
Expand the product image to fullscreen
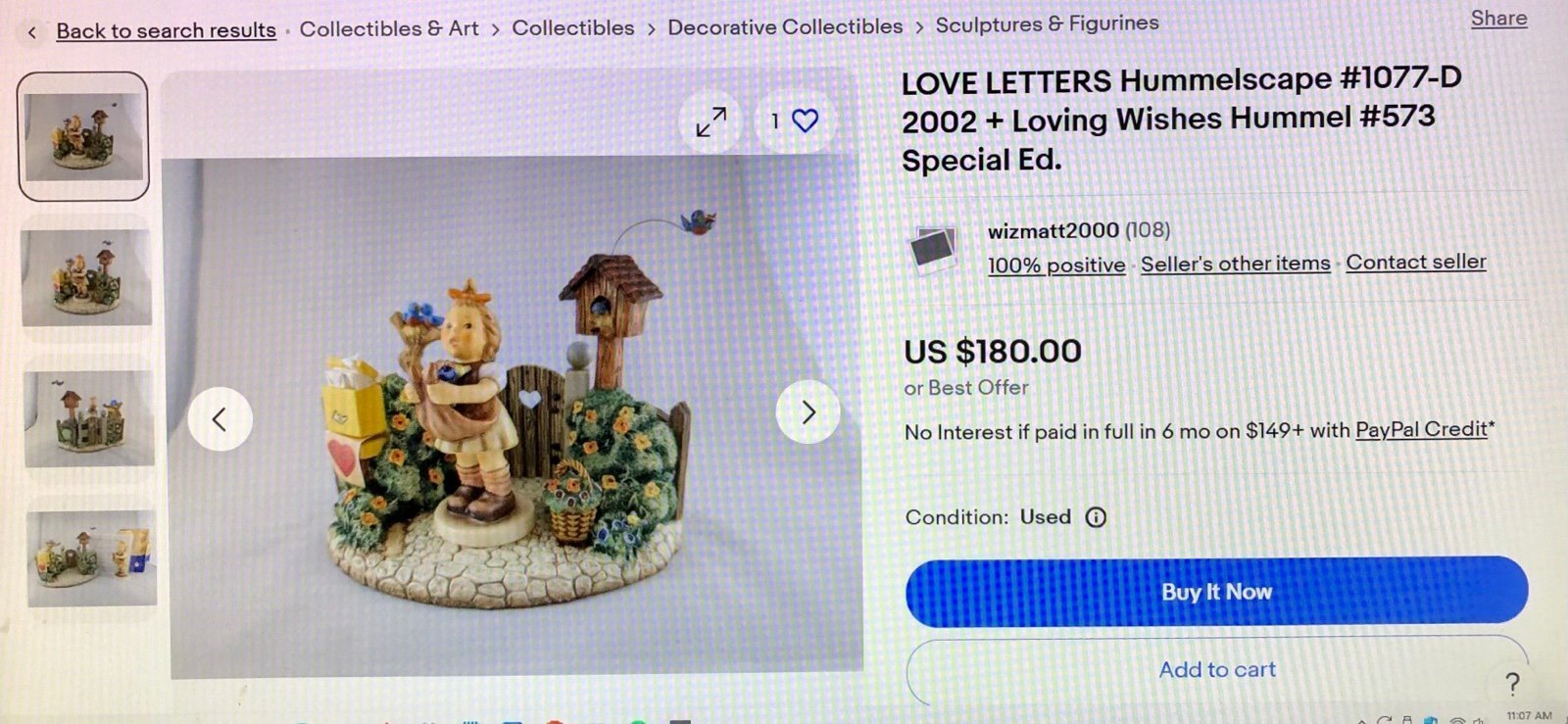711,121
